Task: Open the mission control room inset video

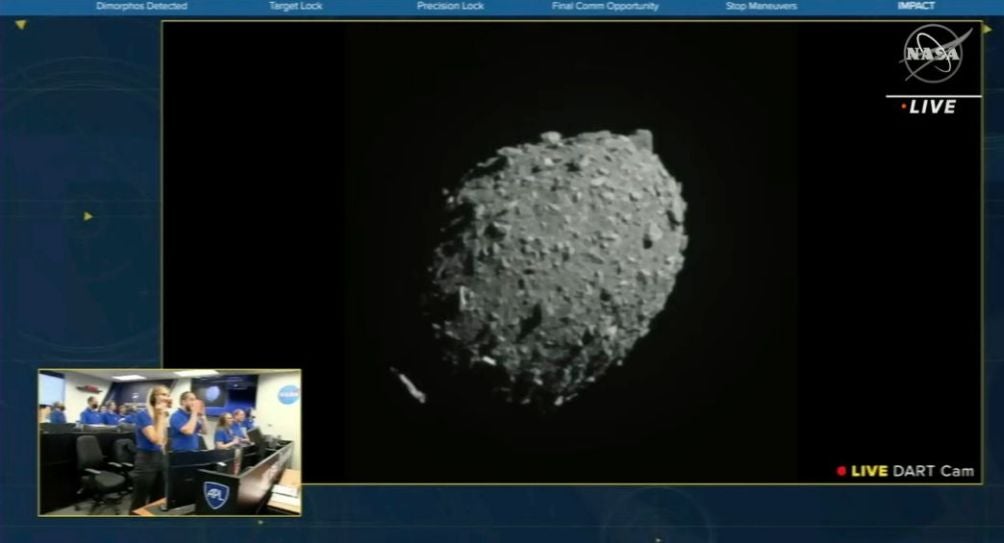Action: click(169, 442)
